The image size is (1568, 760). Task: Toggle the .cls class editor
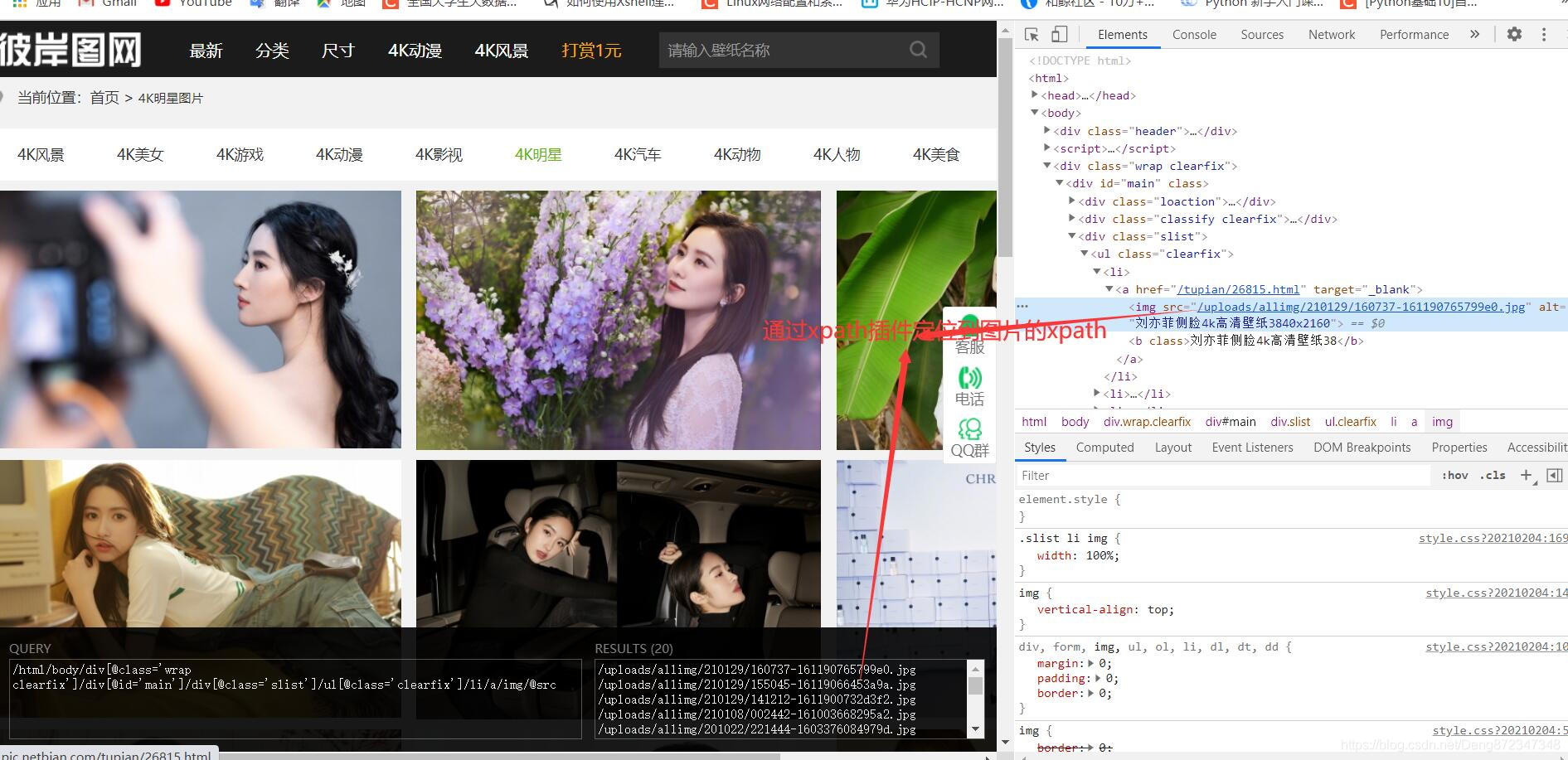coord(1493,475)
